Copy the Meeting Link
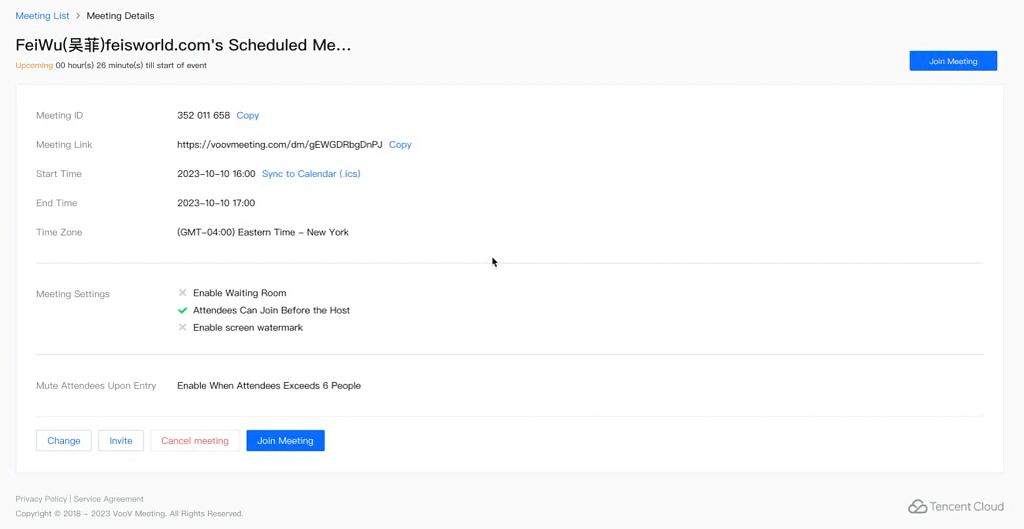This screenshot has height=529, width=1024. tap(400, 145)
